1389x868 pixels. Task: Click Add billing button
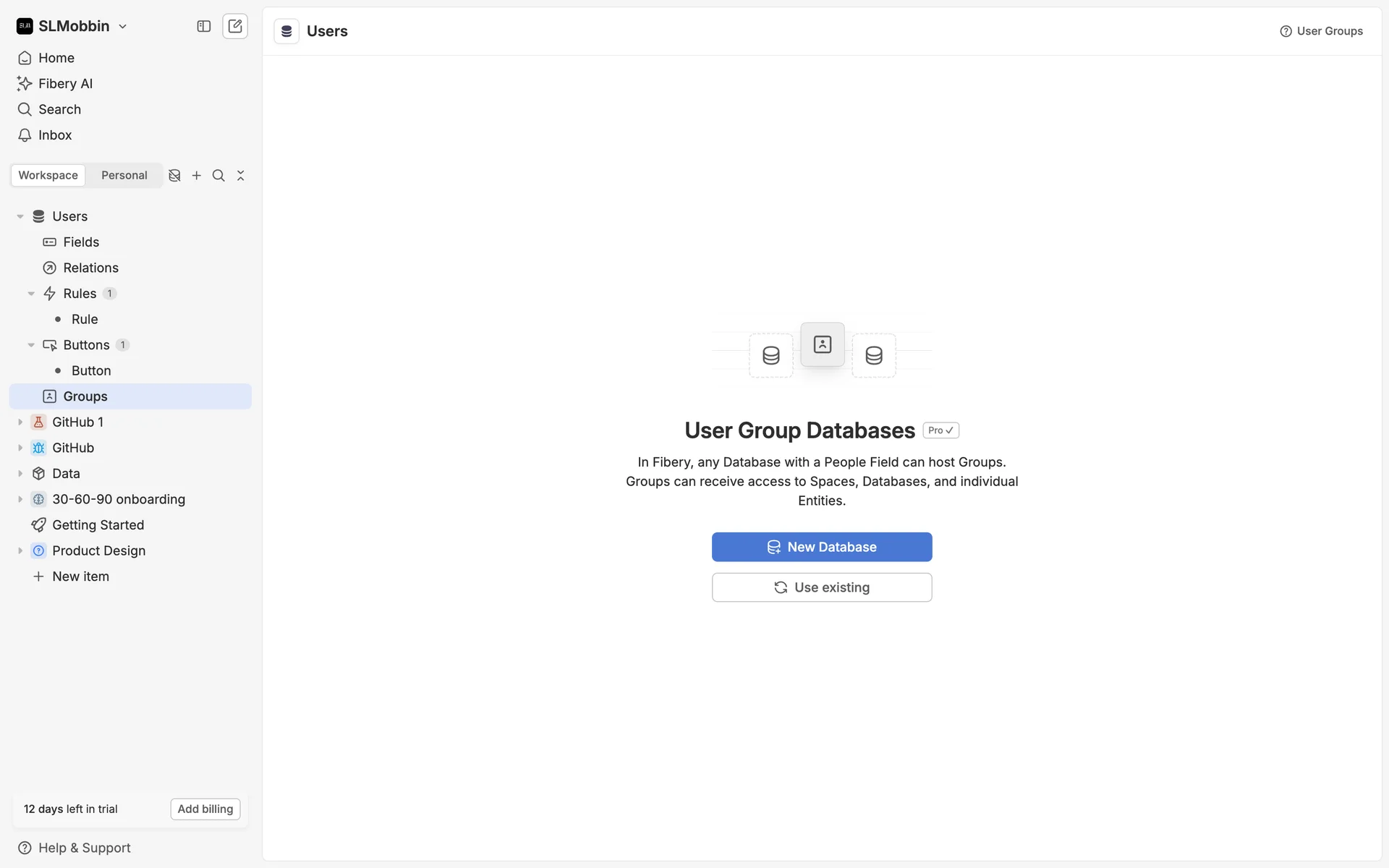point(205,809)
